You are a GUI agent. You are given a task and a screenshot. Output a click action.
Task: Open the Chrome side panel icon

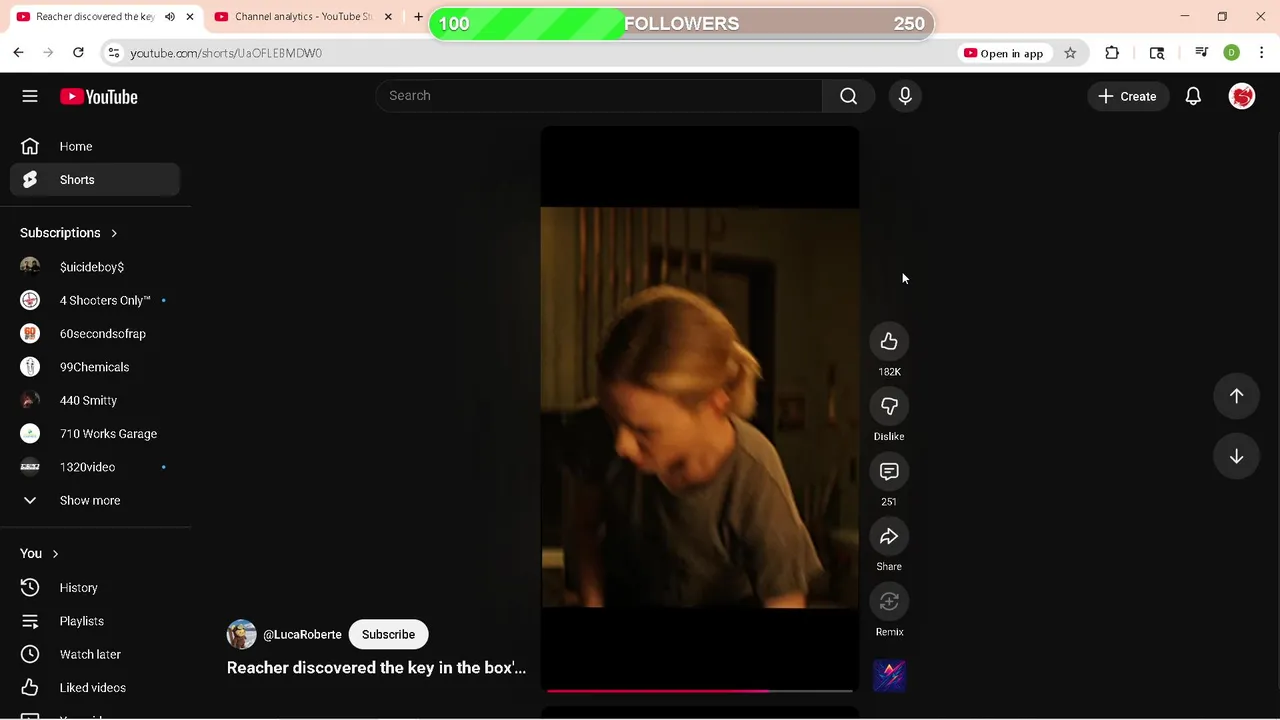click(1157, 53)
